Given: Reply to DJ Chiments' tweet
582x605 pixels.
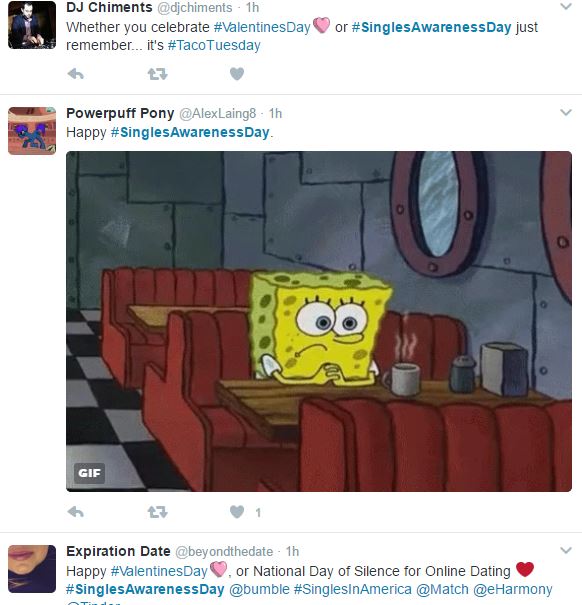Looking at the screenshot, I should point(76,74).
